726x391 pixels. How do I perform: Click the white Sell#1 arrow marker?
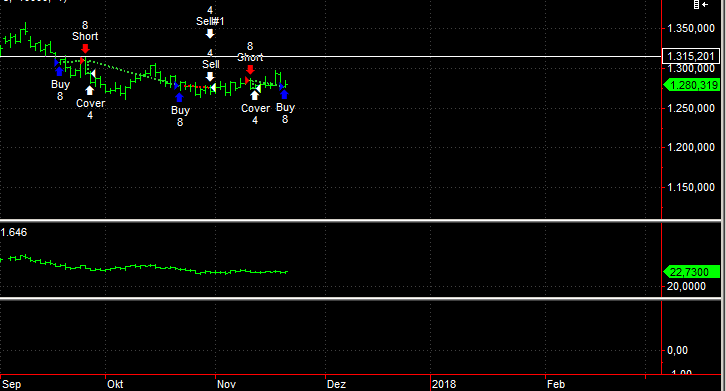coord(210,33)
